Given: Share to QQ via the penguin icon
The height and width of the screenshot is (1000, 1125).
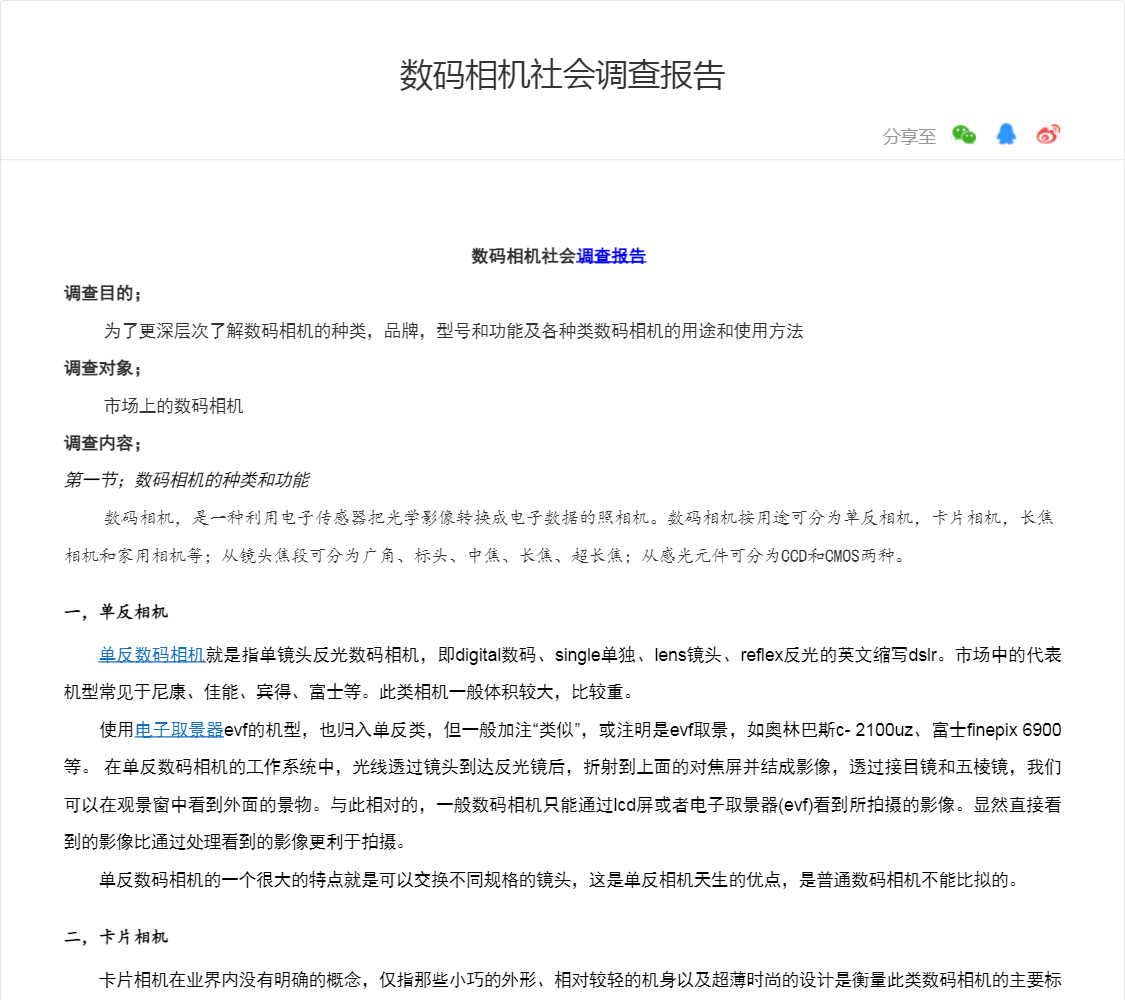Looking at the screenshot, I should coord(1006,134).
